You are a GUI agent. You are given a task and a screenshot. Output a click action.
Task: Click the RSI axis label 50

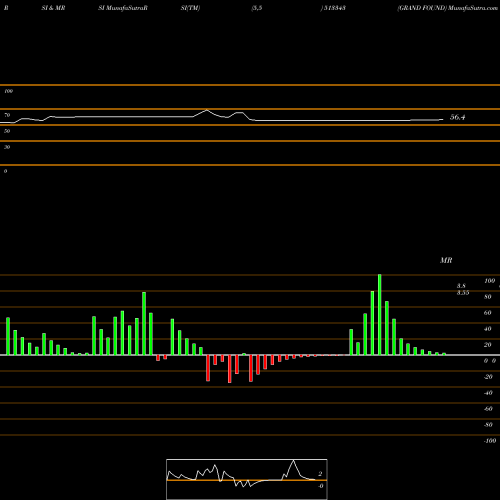[x=7, y=131]
